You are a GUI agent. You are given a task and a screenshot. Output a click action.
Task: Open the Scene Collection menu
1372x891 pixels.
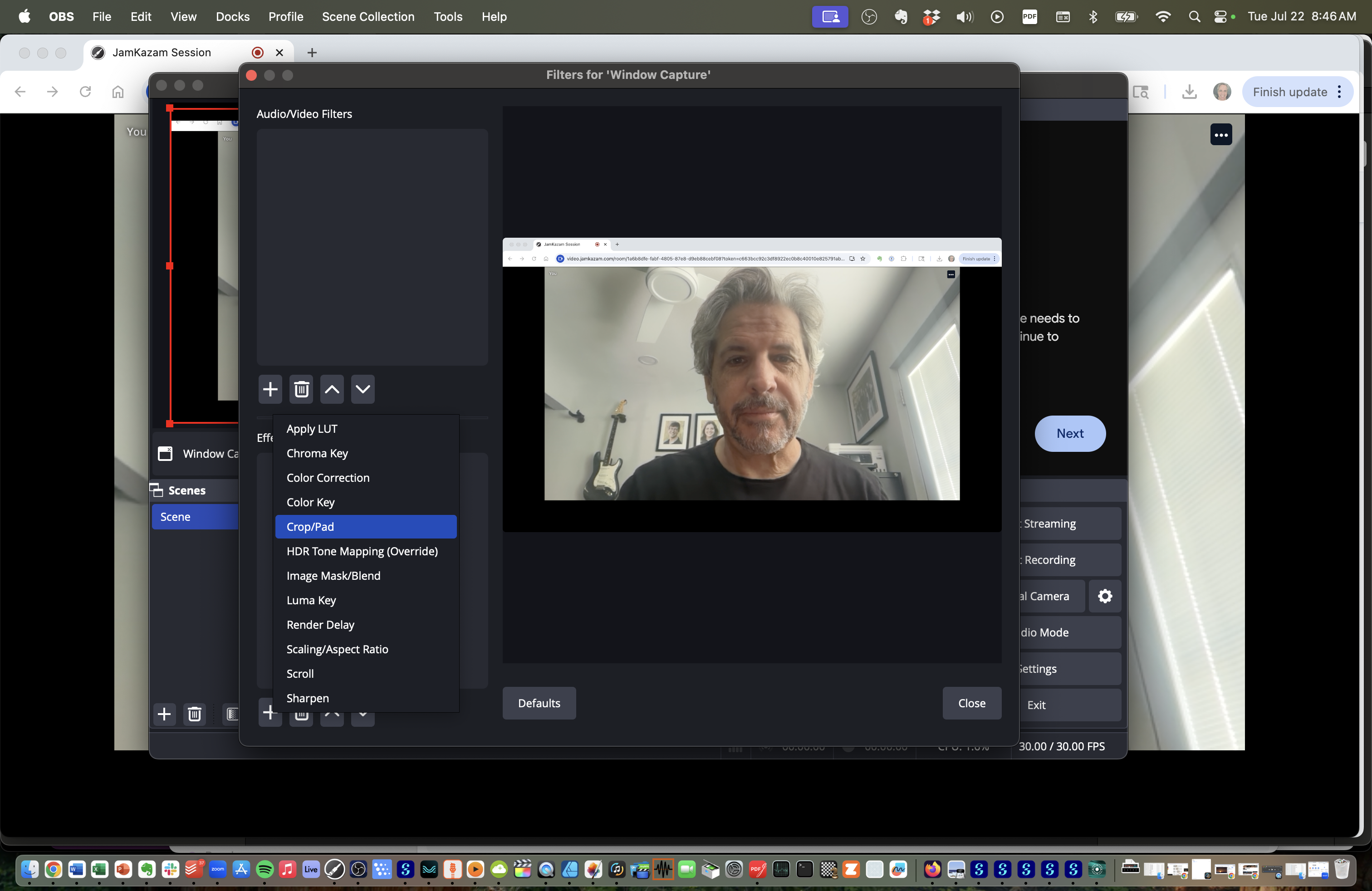pos(368,17)
